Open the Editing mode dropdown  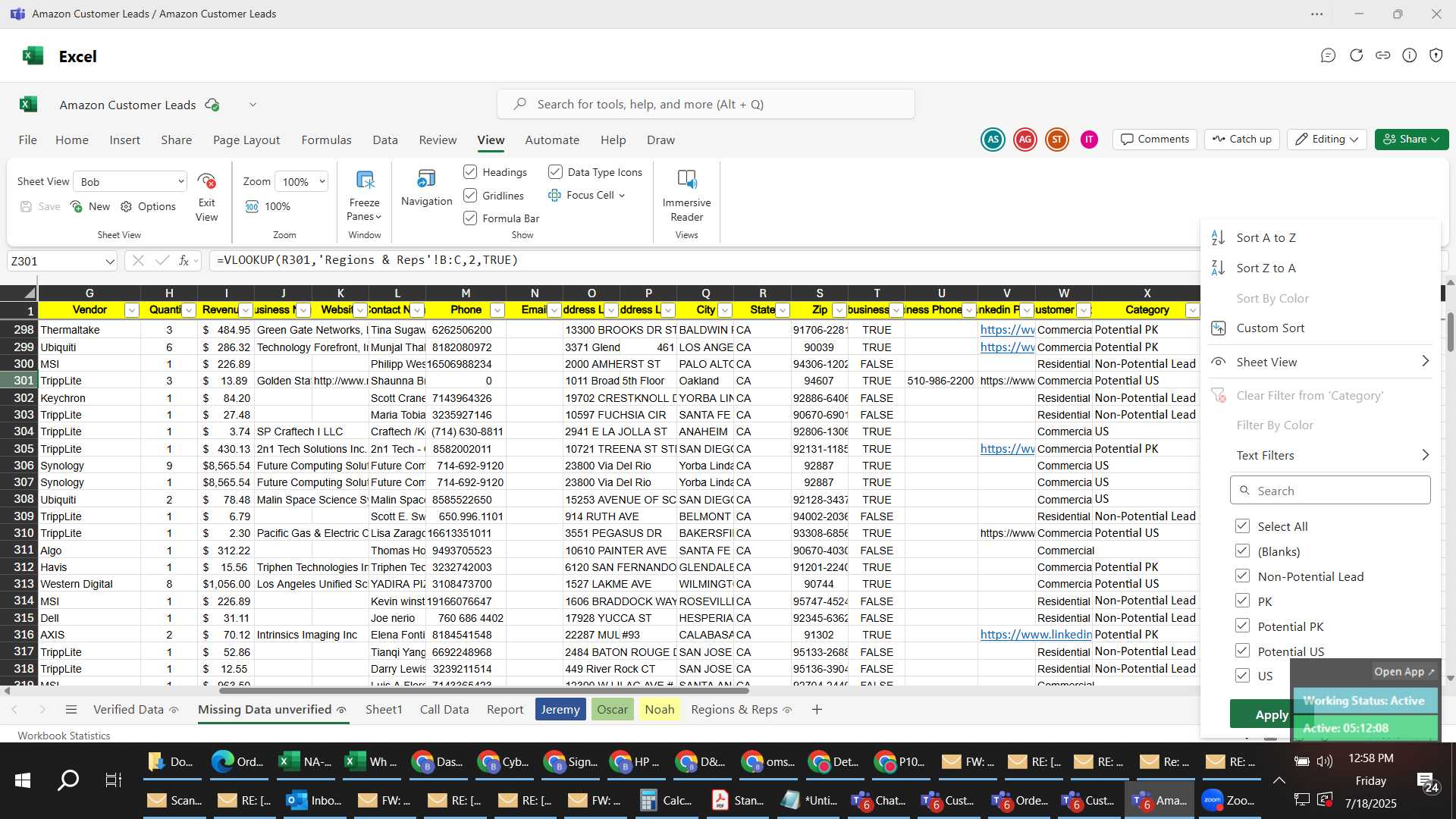click(x=1326, y=139)
